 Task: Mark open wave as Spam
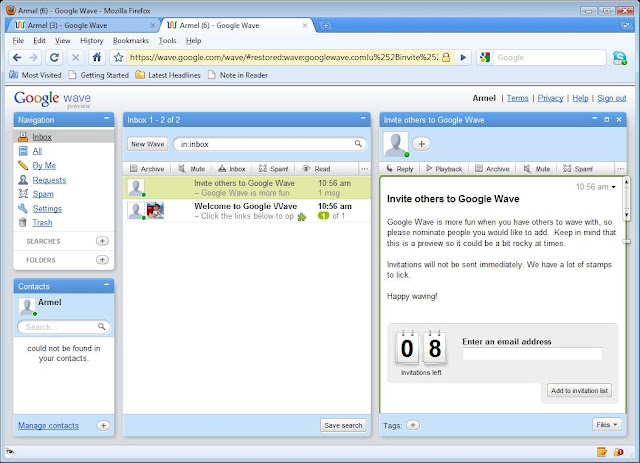(x=578, y=169)
